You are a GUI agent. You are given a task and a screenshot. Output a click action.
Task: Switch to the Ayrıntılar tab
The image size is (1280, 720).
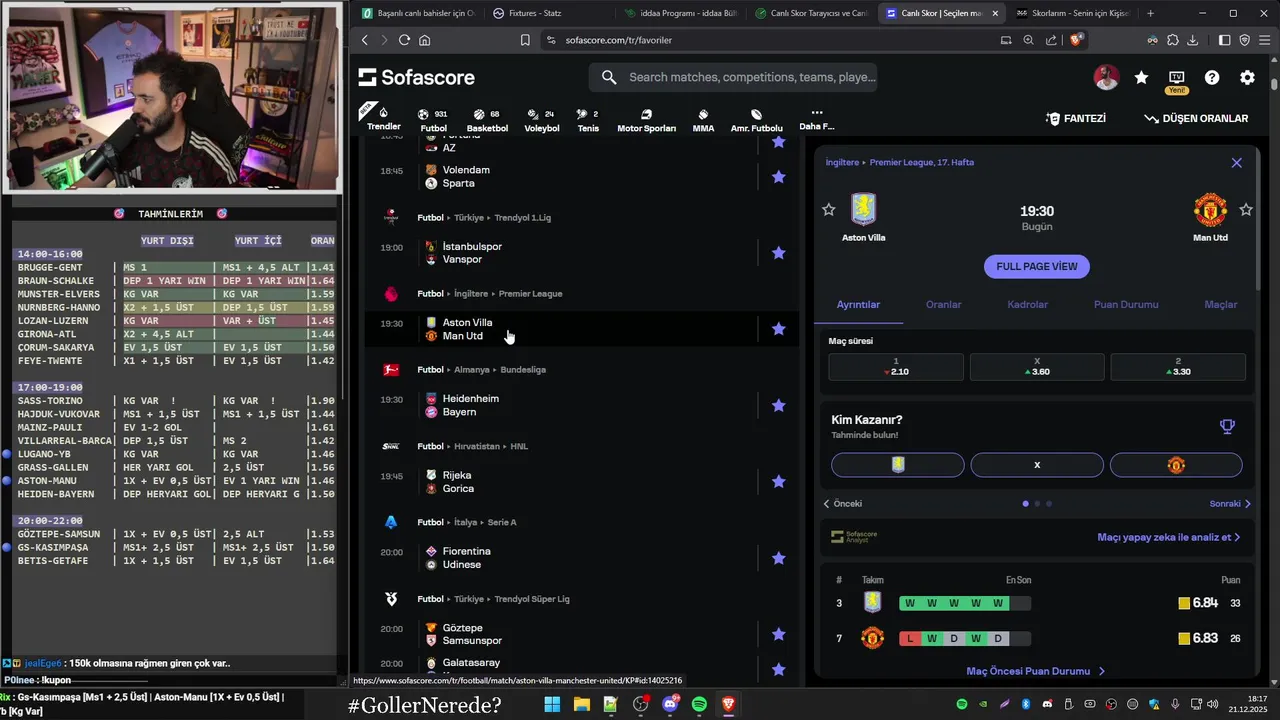pos(858,305)
